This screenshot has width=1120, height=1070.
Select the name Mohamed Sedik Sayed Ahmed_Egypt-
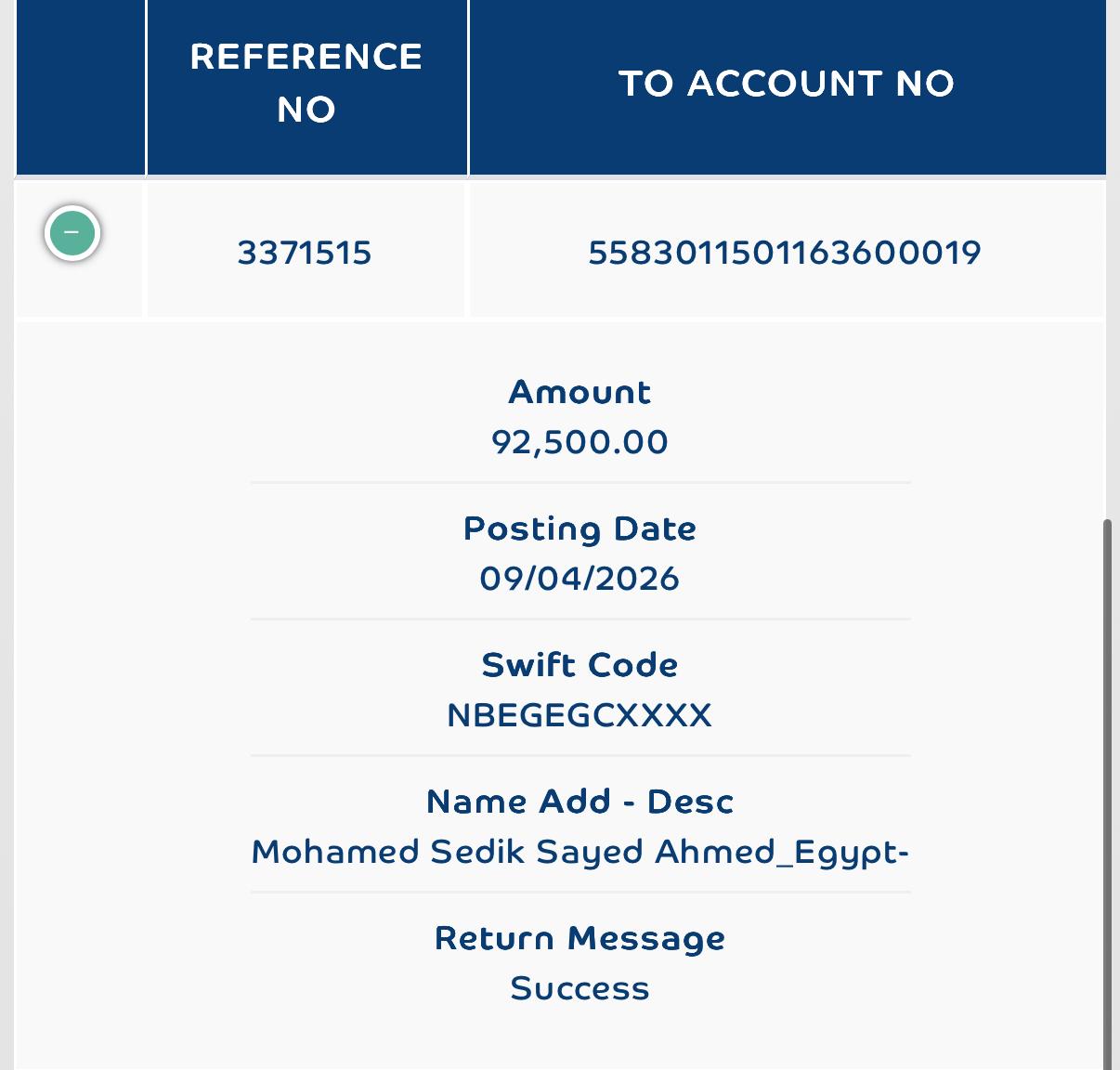click(x=580, y=852)
